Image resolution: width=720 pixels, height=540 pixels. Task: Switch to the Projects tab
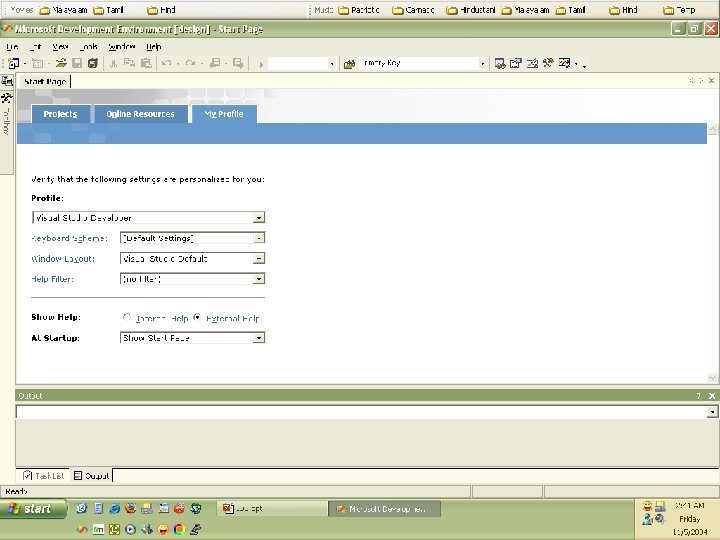click(60, 114)
